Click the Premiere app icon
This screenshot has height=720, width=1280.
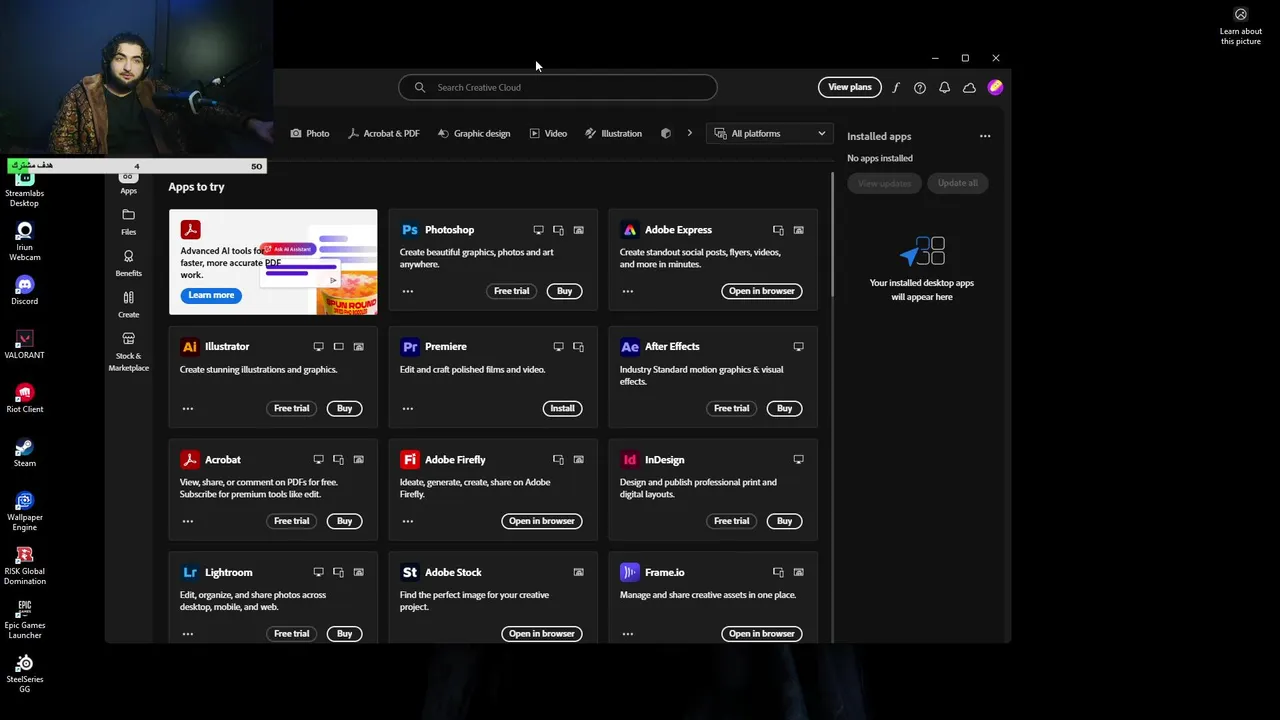409,347
